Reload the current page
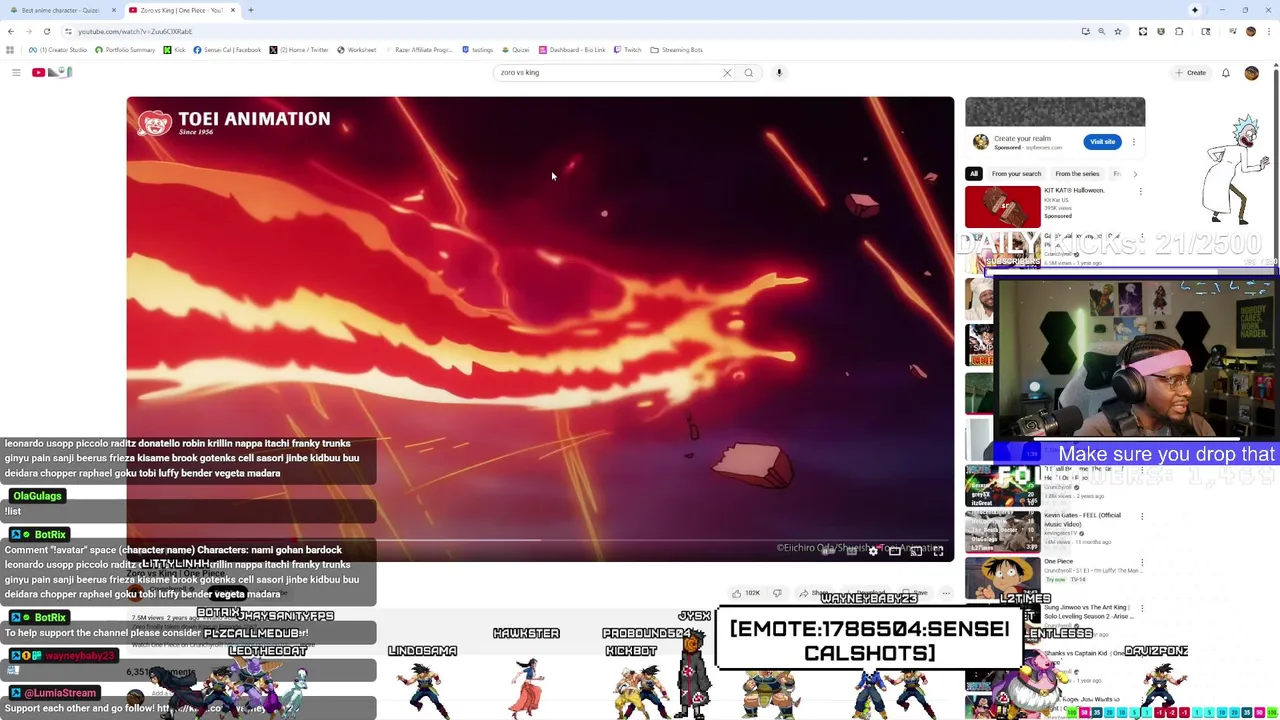 [x=46, y=31]
